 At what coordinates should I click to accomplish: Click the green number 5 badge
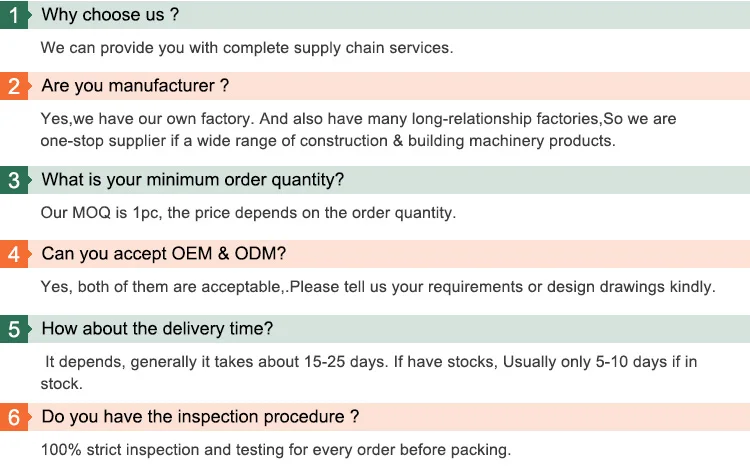(x=14, y=329)
